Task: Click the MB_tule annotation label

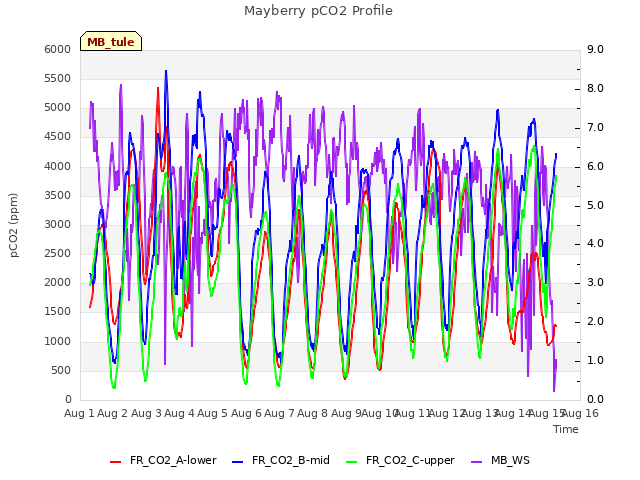Action: pos(111,42)
